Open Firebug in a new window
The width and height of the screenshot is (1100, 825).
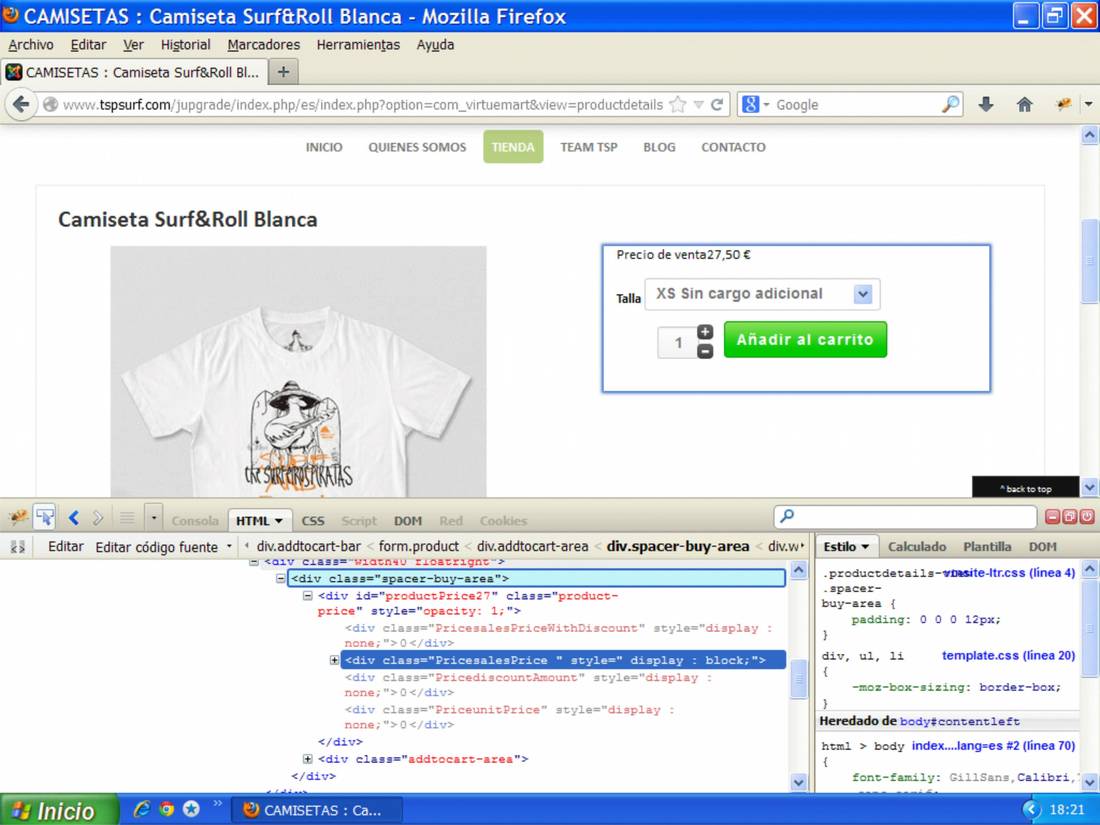(x=1070, y=517)
